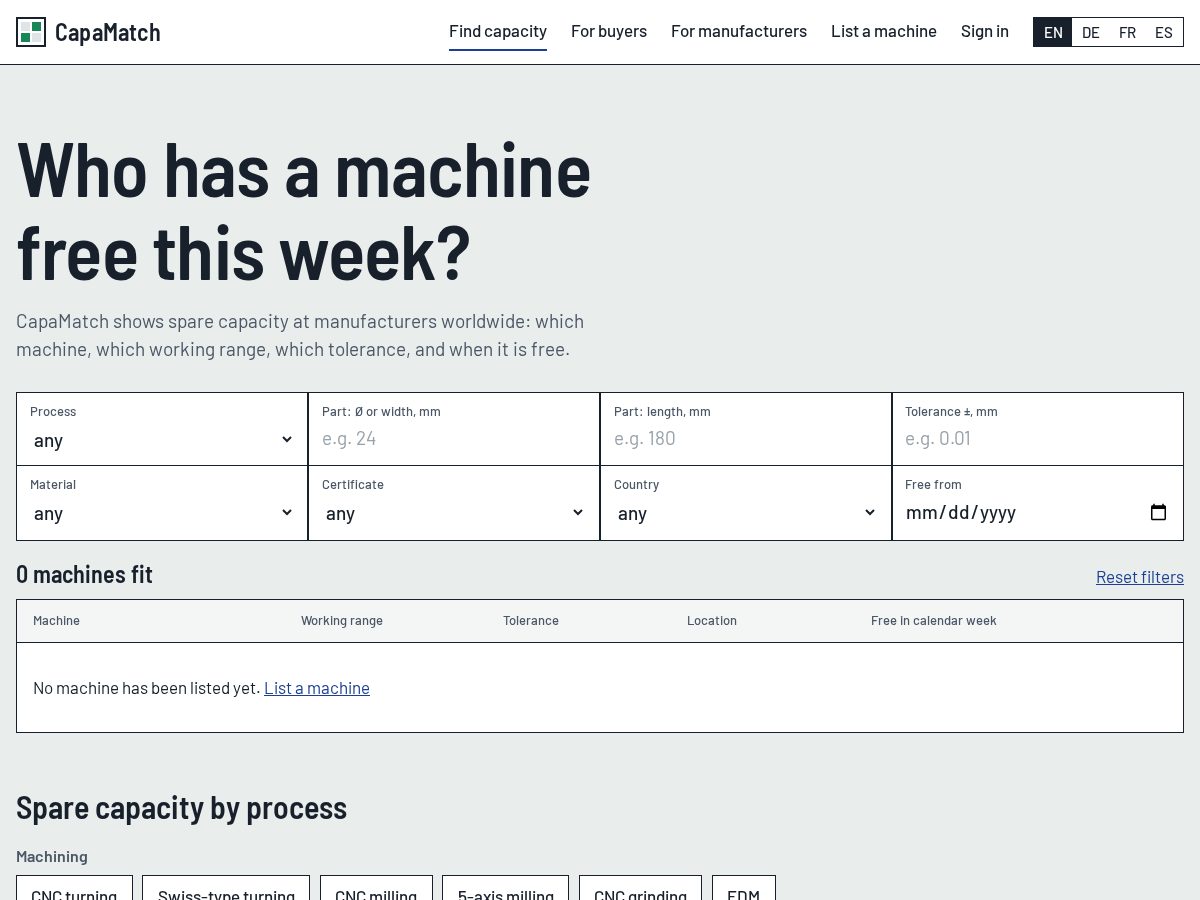Click Sign in
Viewport: 1200px width, 900px height.
[x=985, y=31]
